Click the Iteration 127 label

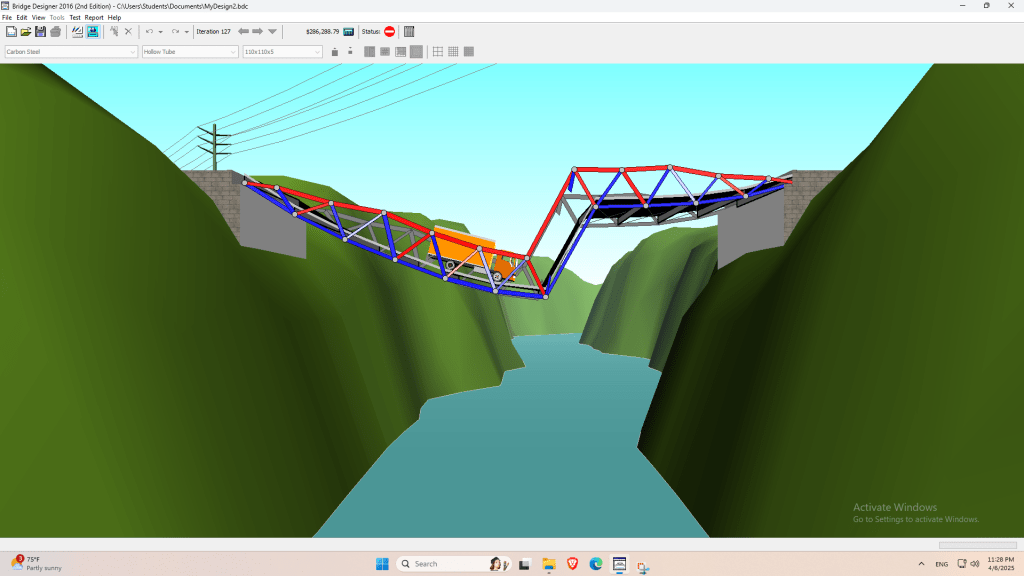coord(214,31)
